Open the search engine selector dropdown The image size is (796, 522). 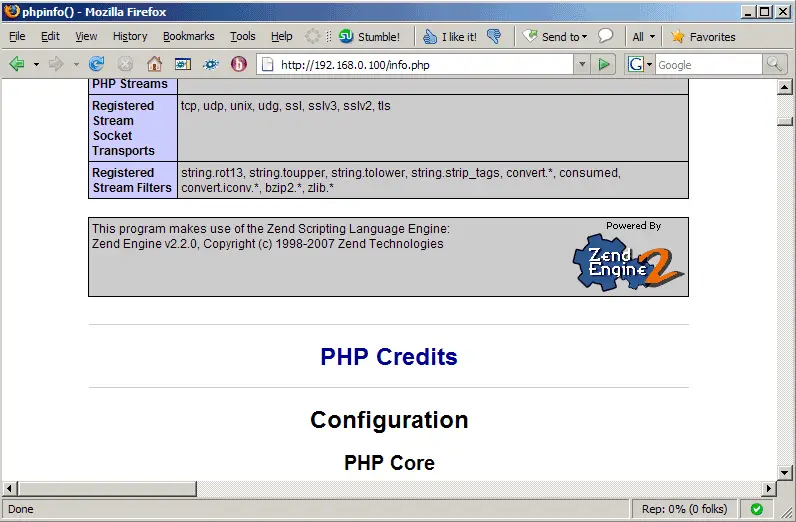(640, 64)
